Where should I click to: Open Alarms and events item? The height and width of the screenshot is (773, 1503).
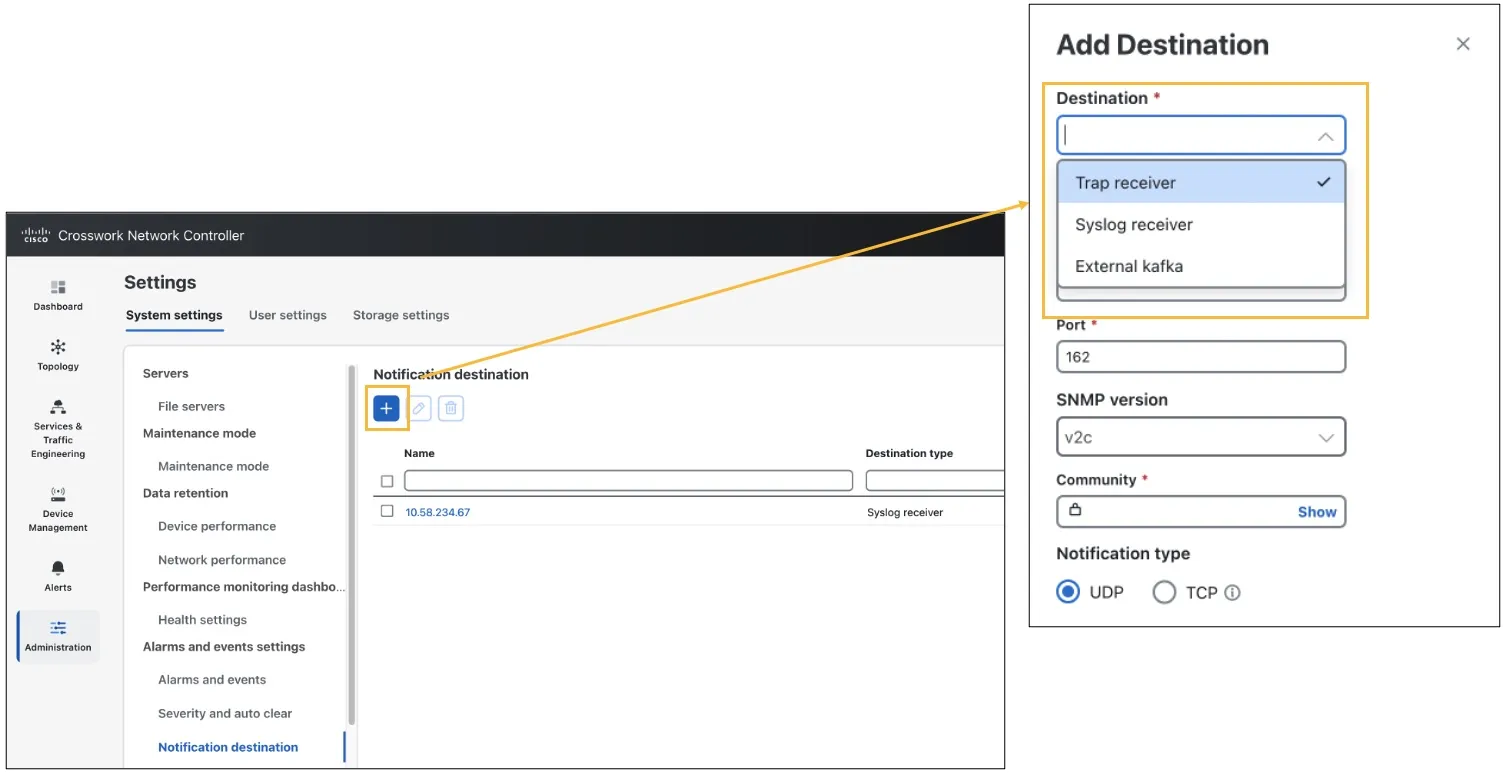tap(212, 680)
